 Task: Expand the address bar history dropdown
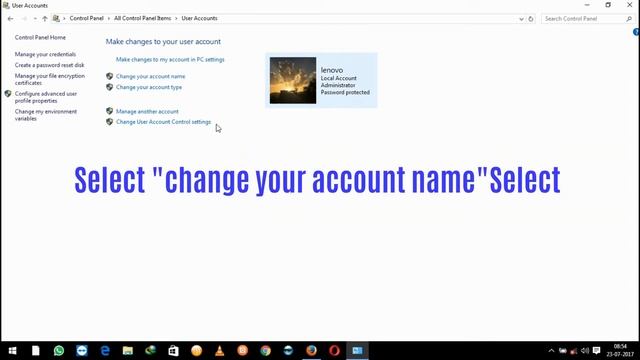pos(521,19)
